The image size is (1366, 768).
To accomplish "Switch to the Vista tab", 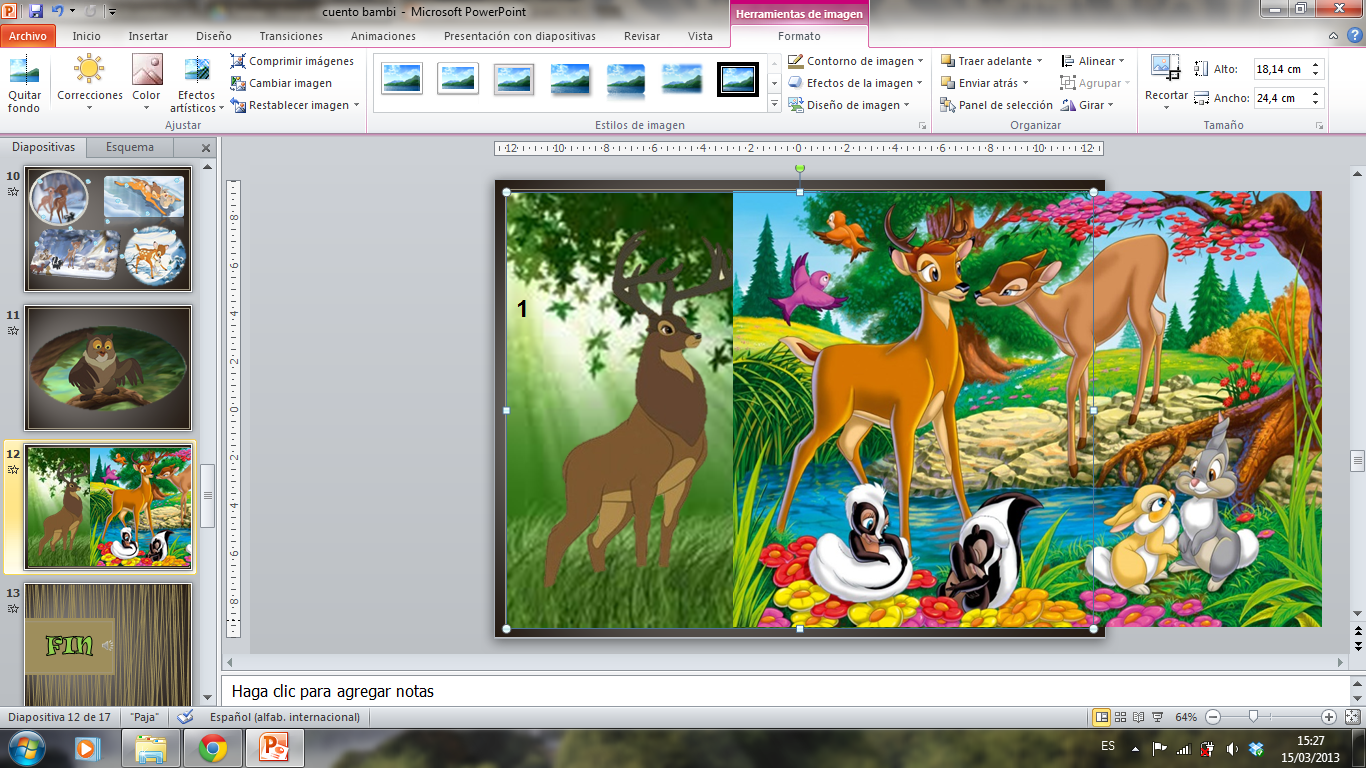I will (701, 36).
